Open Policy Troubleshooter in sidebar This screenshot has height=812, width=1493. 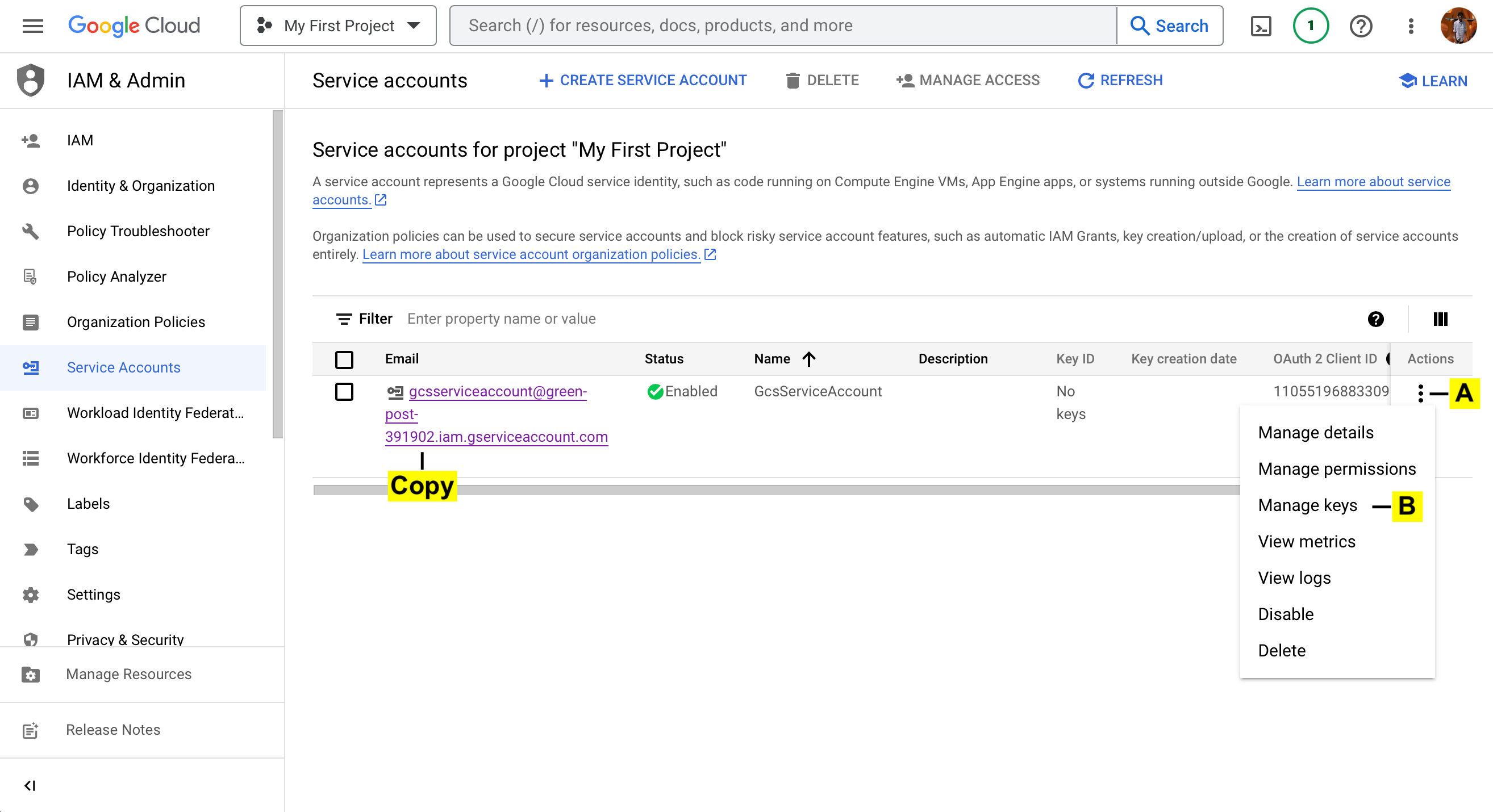tap(138, 231)
